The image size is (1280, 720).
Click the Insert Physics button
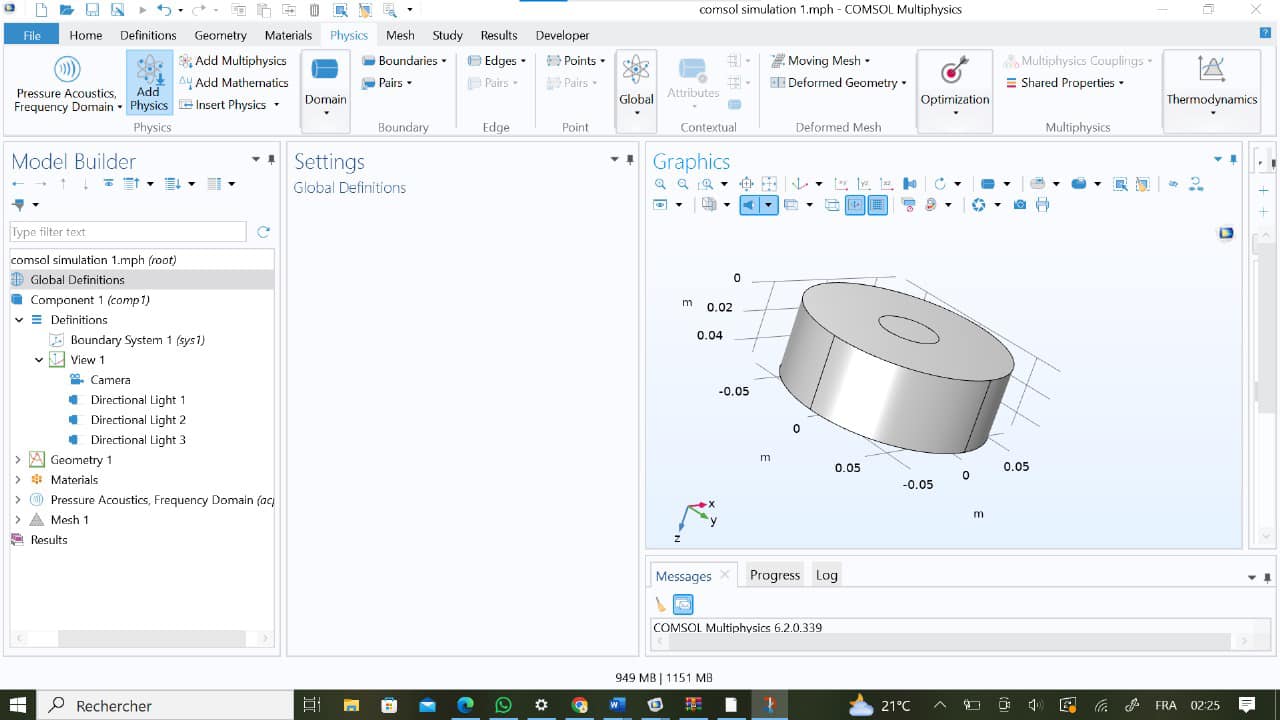(x=230, y=105)
